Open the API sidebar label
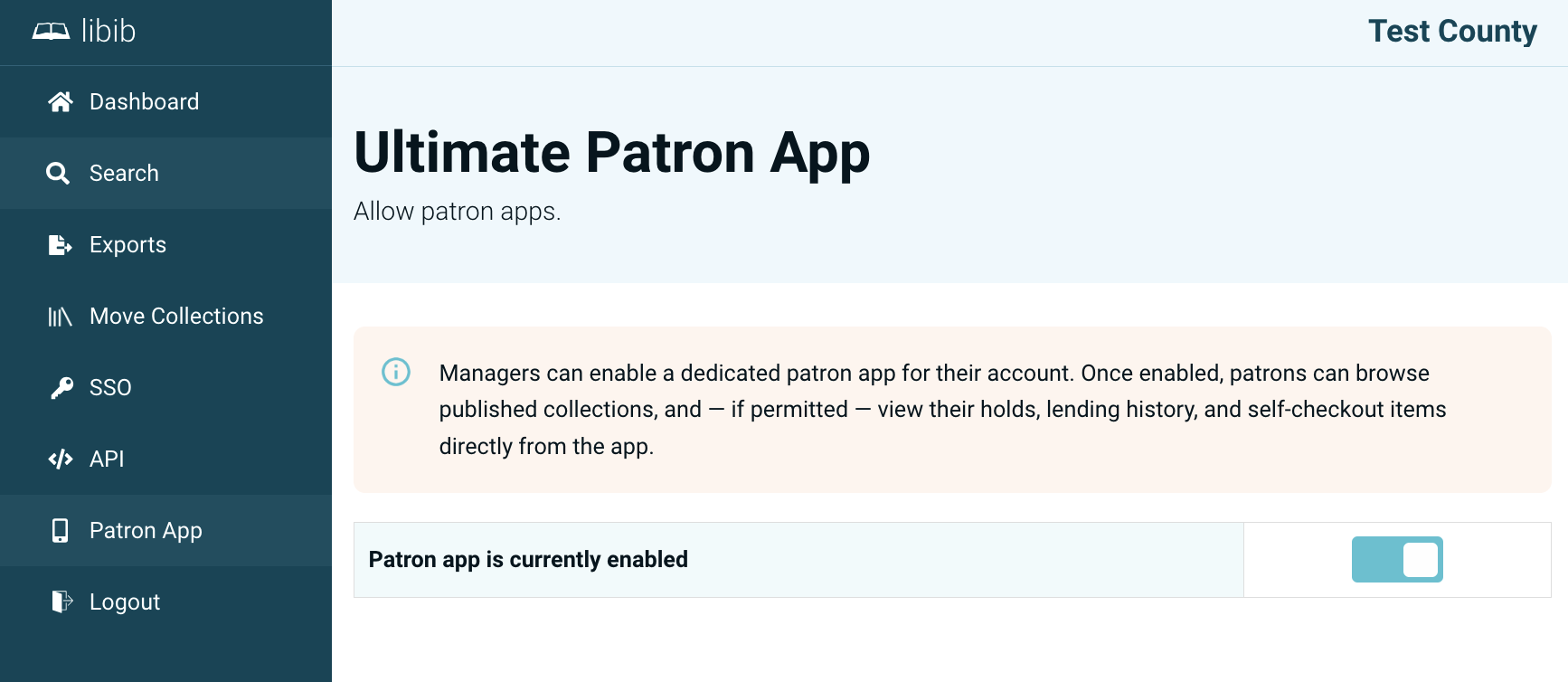Viewport: 1568px width, 682px height. tap(107, 459)
